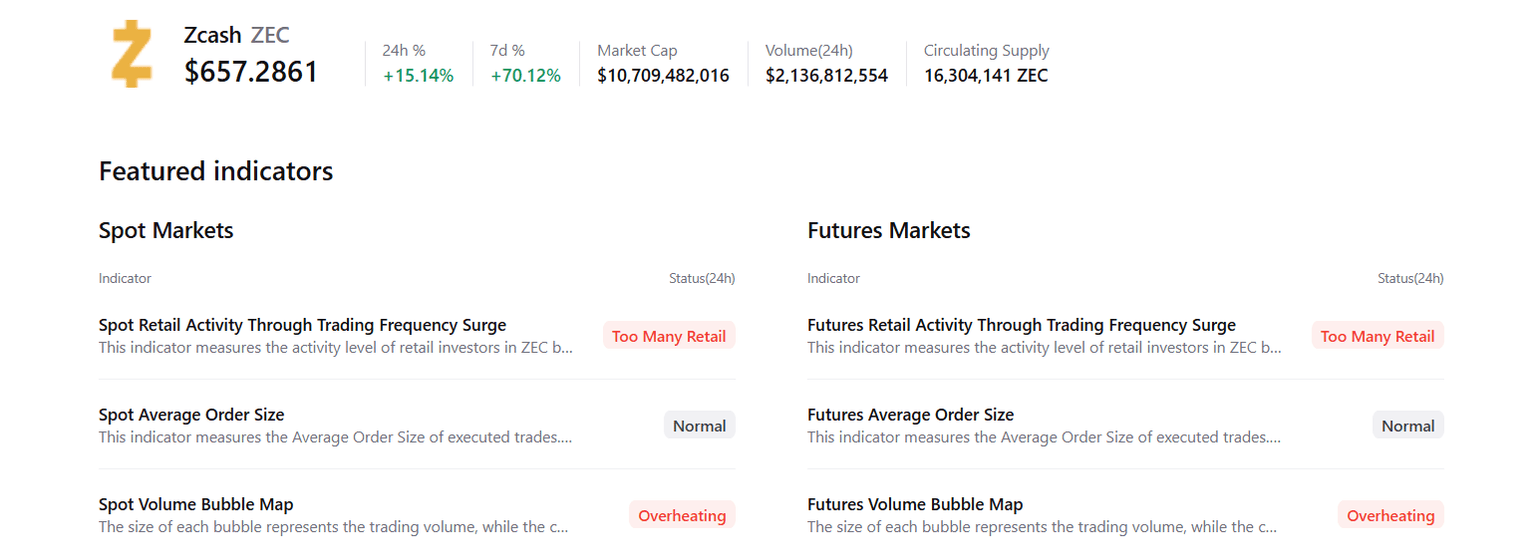Screen dimensions: 1536x558
Task: Click the Volume(24h) value
Action: point(826,75)
